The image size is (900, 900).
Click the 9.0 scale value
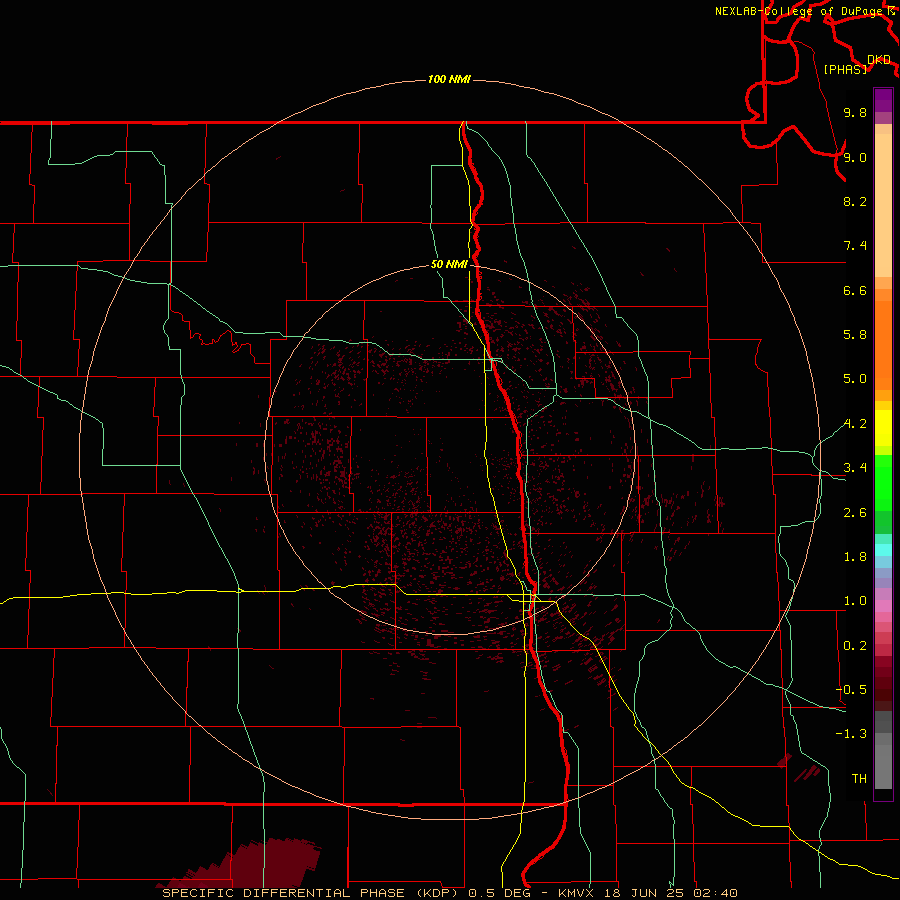[855, 157]
